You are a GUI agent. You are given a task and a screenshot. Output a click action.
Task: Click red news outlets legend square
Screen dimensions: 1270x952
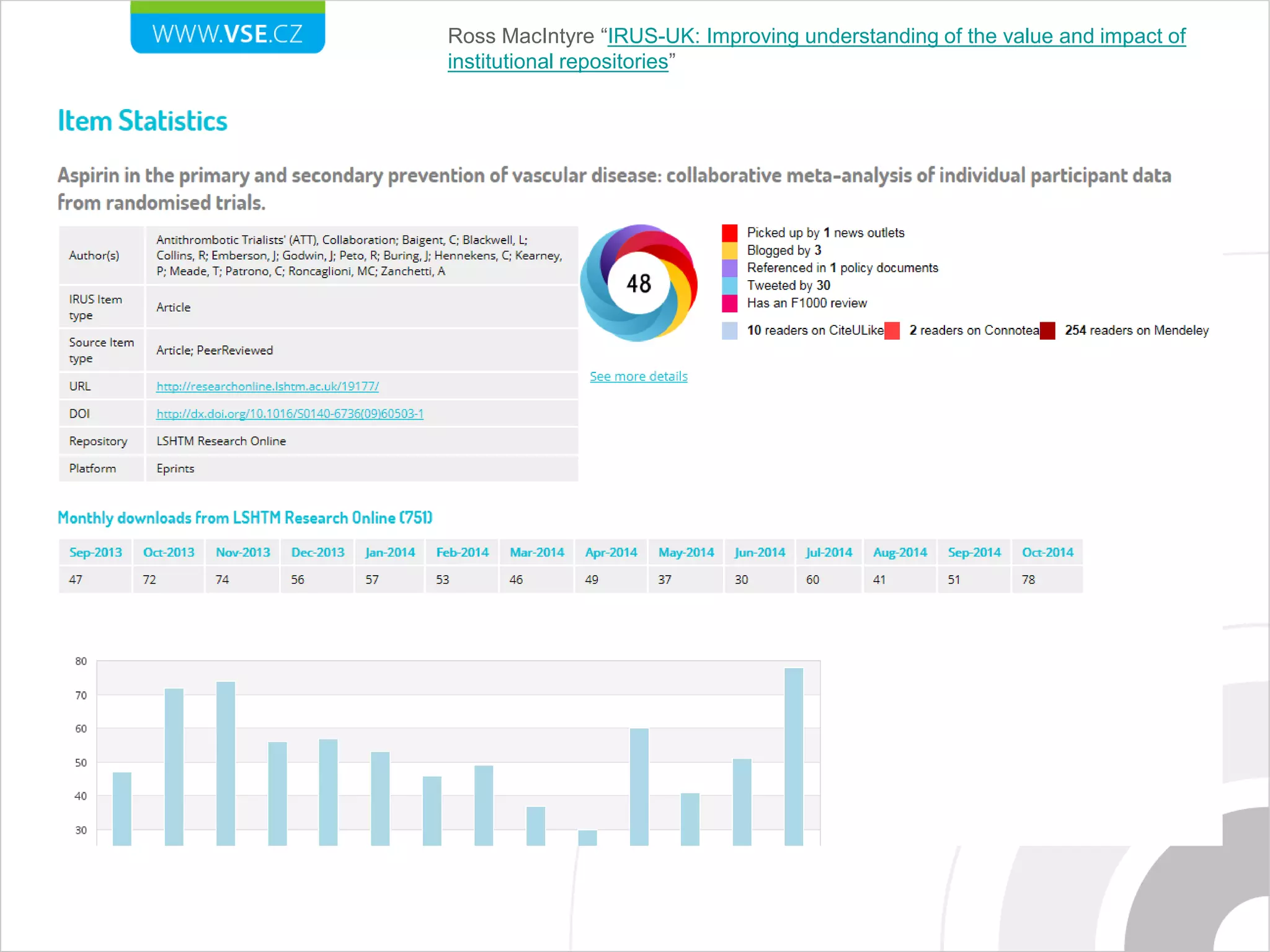(x=730, y=232)
